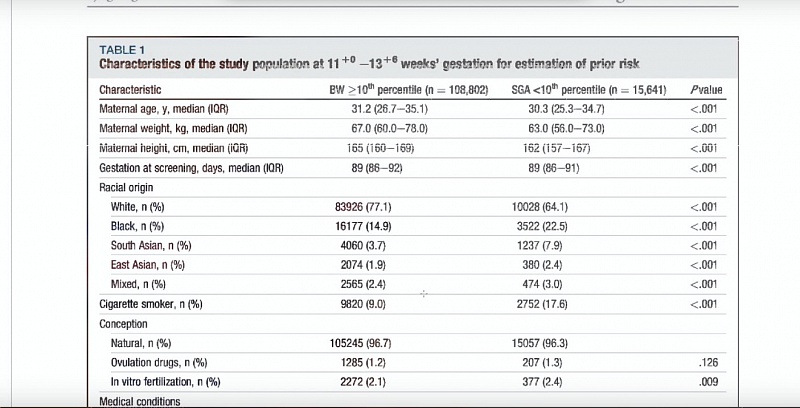
Task: Click the Maternal age row label
Action: click(x=164, y=109)
